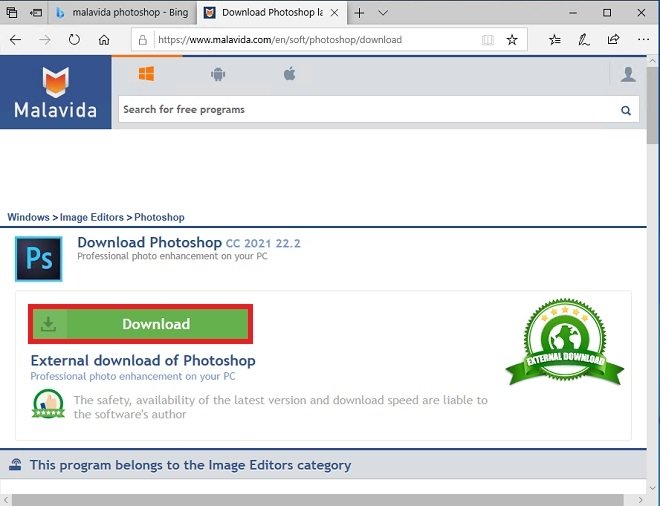Close the Download Photoshop tab
660x506 pixels.
click(x=335, y=13)
